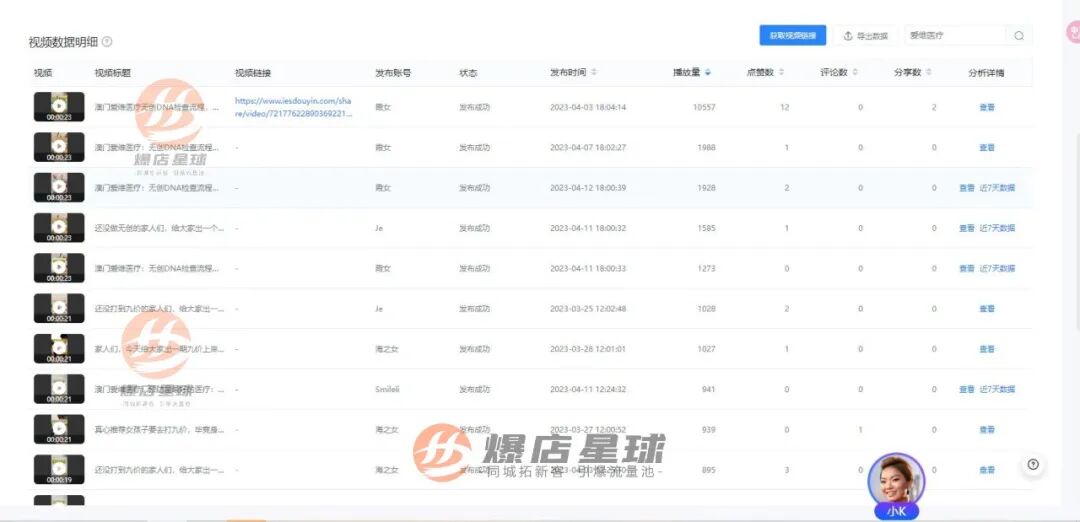The height and width of the screenshot is (522, 1080).
Task: Click the publish time 2023-04-07 18:02:27
Action: pos(588,147)
